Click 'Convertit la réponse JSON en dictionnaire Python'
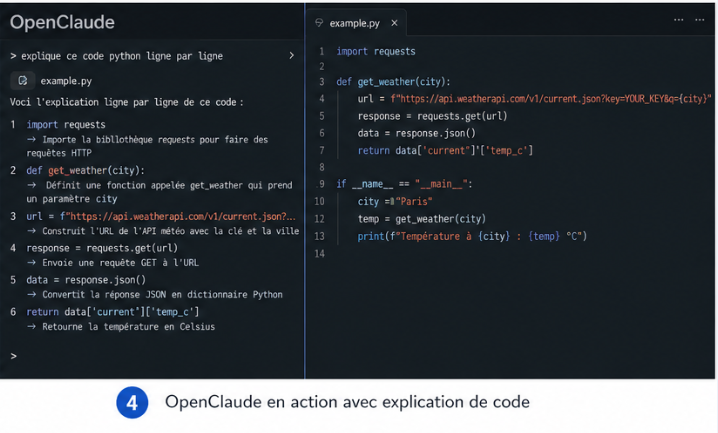Screen dimensions: 718x433 163,294
